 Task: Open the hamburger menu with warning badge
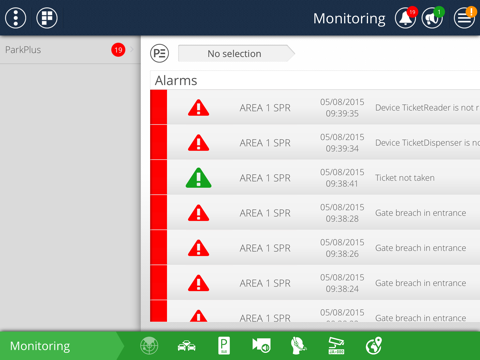[x=464, y=18]
